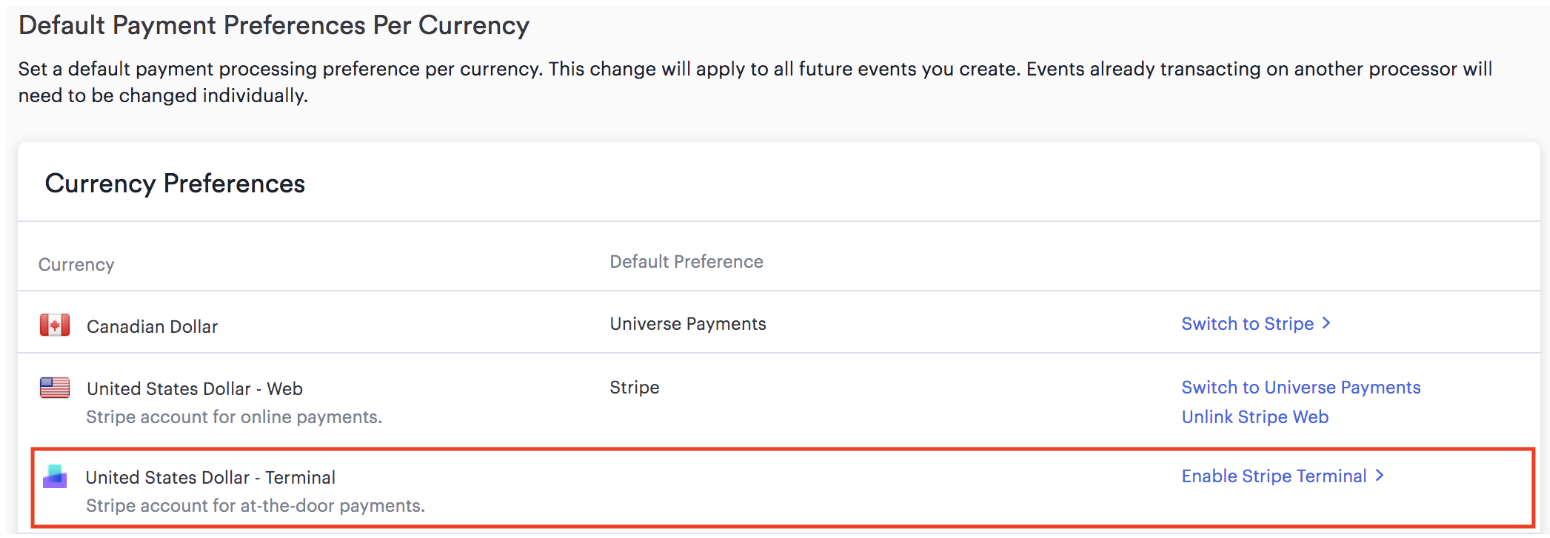Click the chevron after Enable Stripe Terminal
Image resolution: width=1550 pixels, height=538 pixels.
1379,476
